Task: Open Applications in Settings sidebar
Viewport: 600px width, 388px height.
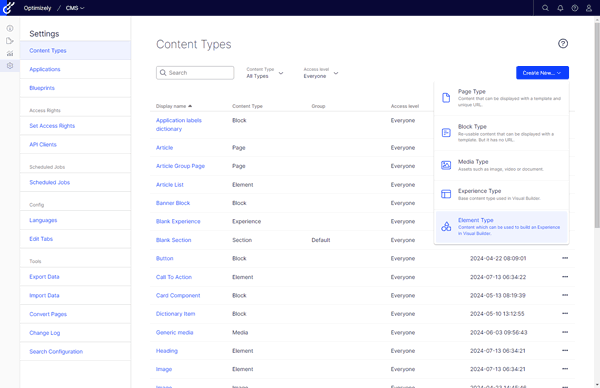Action: 75,69
